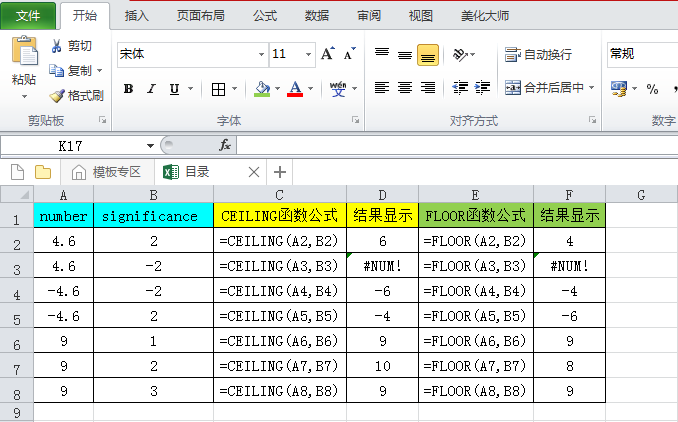This screenshot has width=678, height=422.
Task: Click the Merge and Center (合并后居中) button
Action: 549,88
